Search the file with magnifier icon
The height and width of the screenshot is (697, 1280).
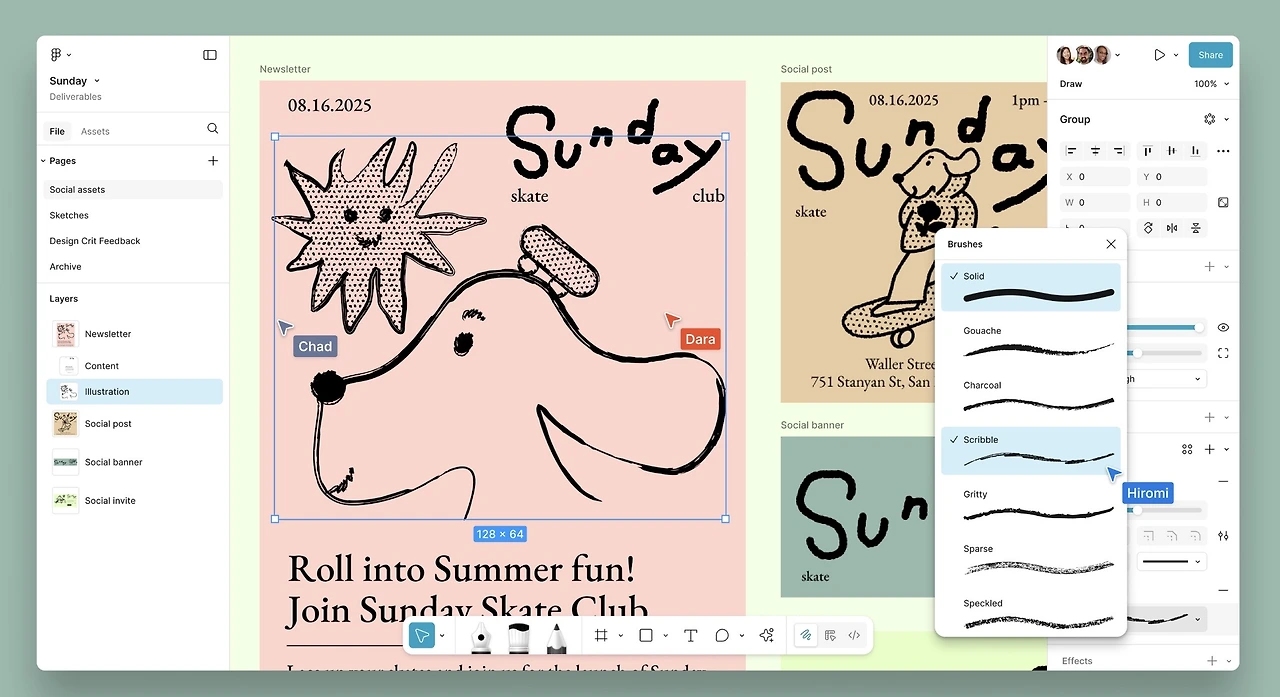212,129
